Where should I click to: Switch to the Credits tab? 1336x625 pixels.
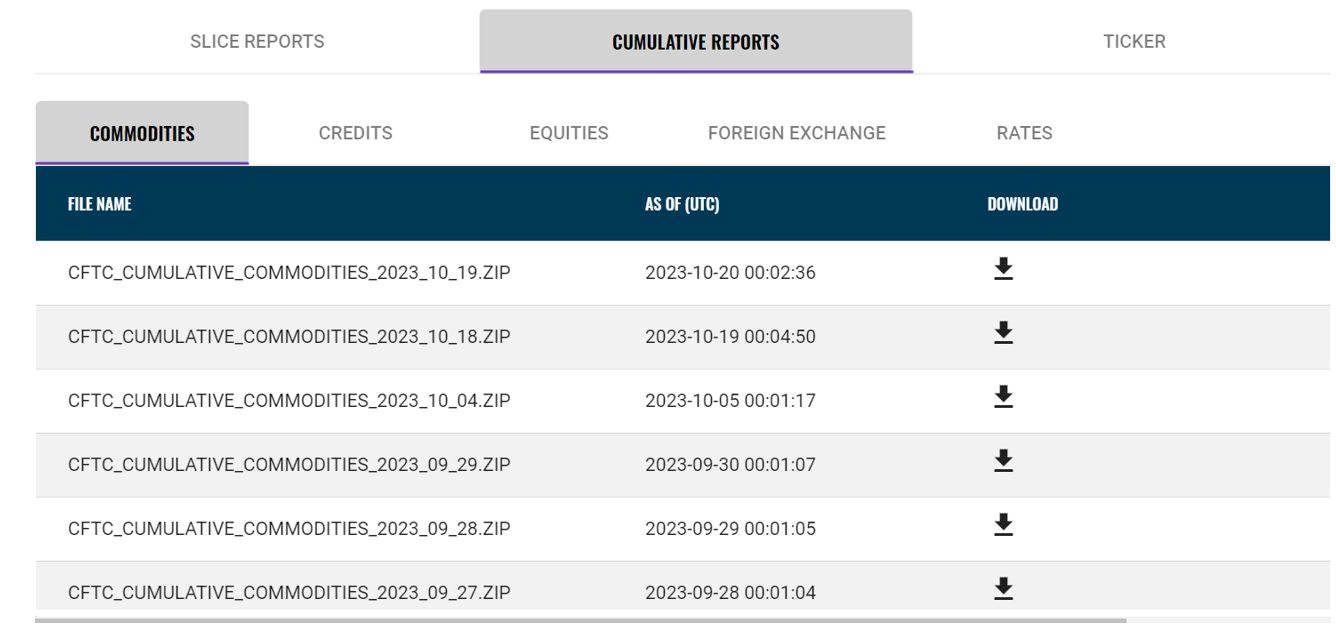tap(355, 133)
